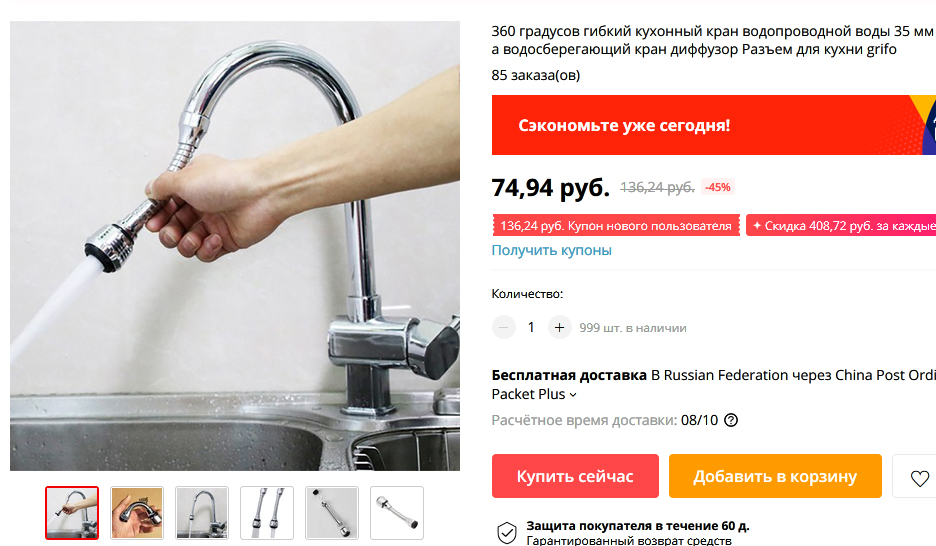This screenshot has height=546, width=936.
Task: Click Добавить в корзину button
Action: (x=775, y=476)
